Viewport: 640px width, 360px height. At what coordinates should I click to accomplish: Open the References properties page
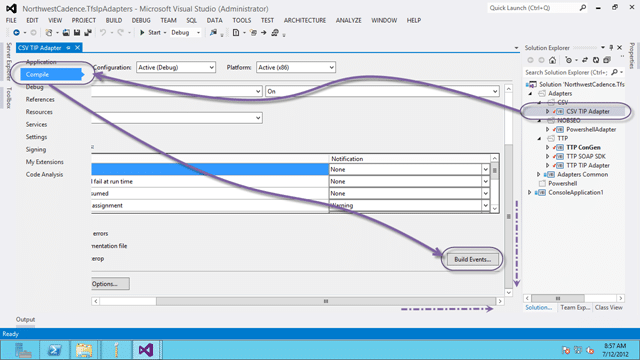(x=40, y=99)
